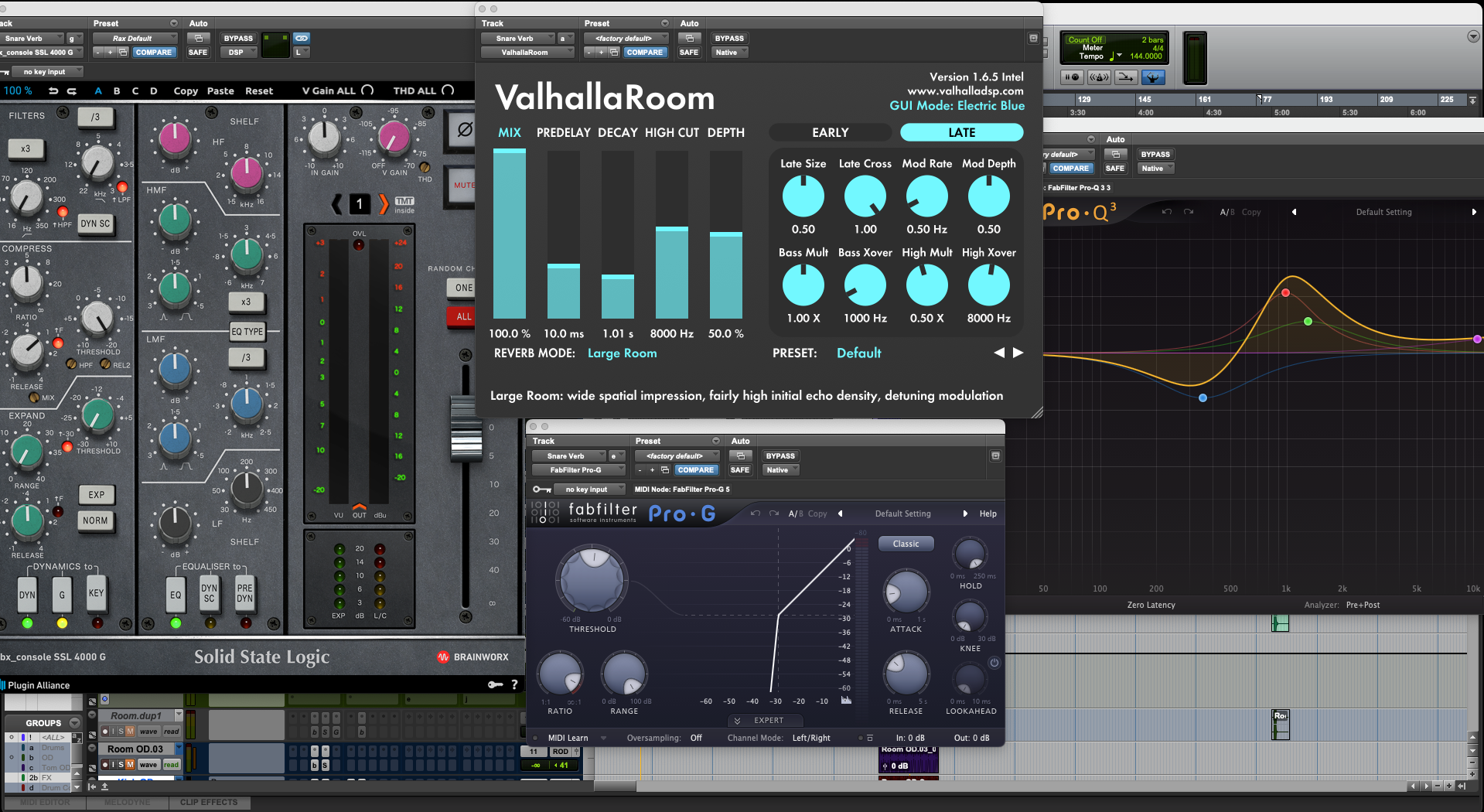Toggle BYPASS on Pro-G plugin
Image resolution: width=1484 pixels, height=812 pixels.
point(780,455)
